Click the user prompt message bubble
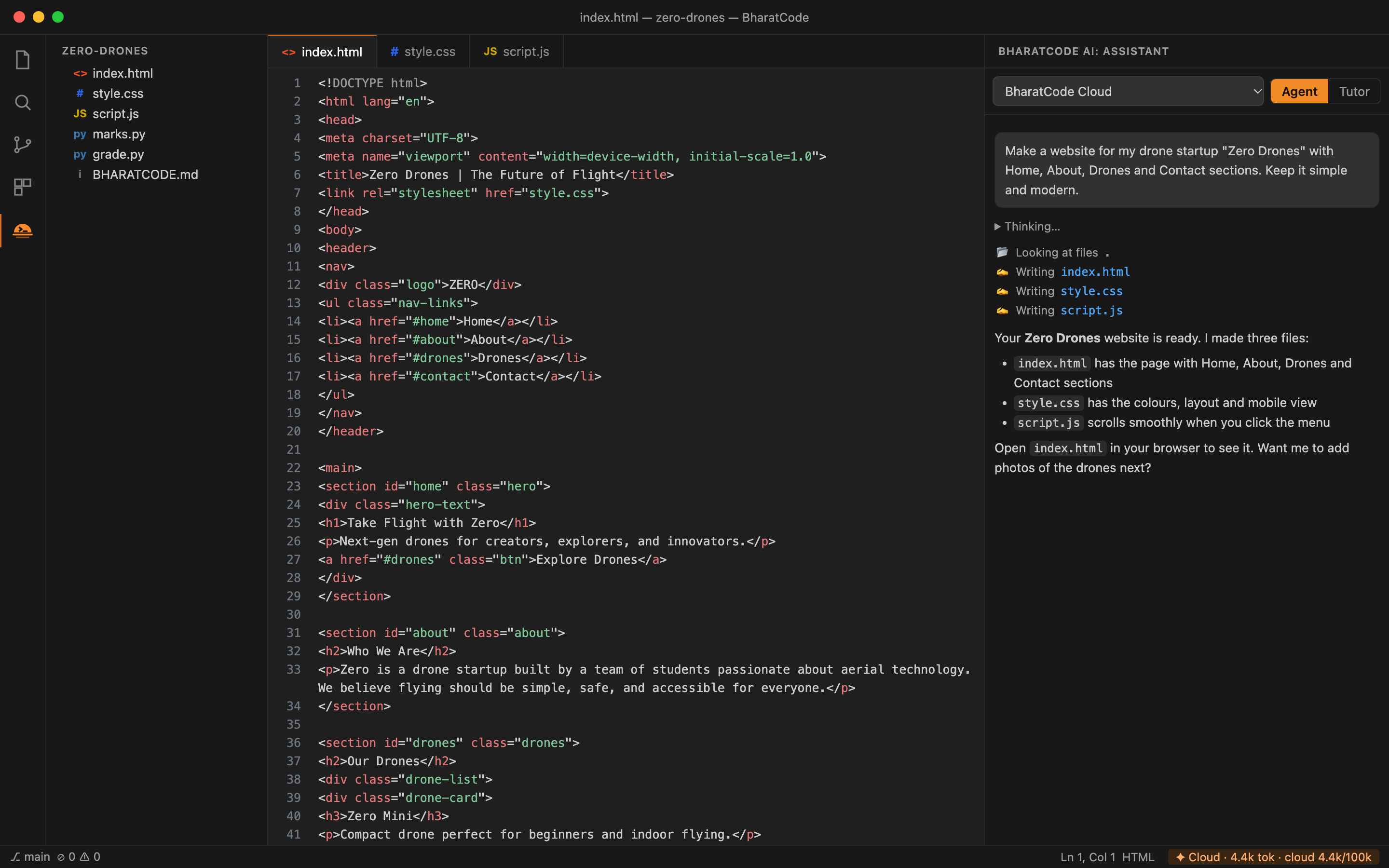Image resolution: width=1389 pixels, height=868 pixels. click(1186, 170)
